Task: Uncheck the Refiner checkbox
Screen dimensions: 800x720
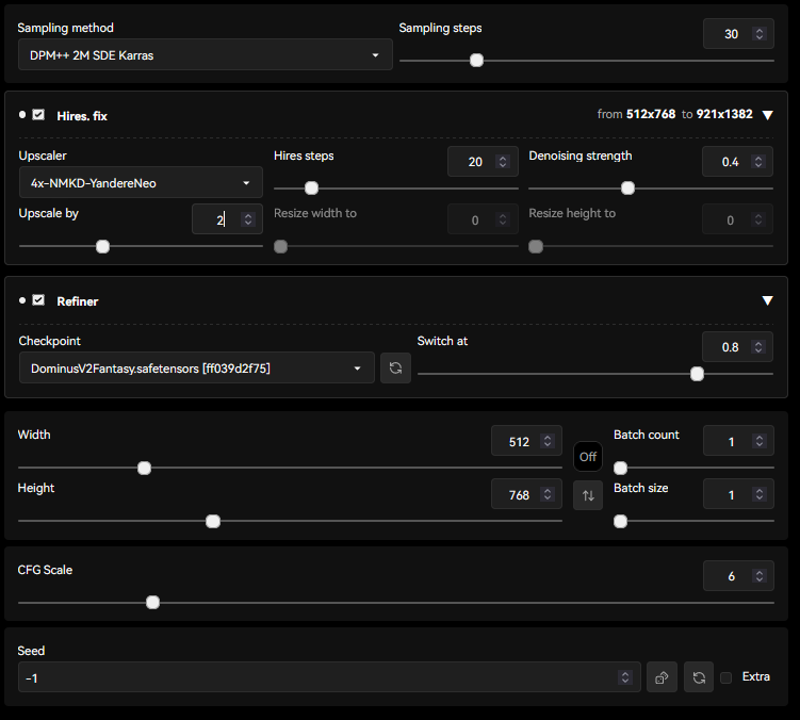Action: (38, 300)
